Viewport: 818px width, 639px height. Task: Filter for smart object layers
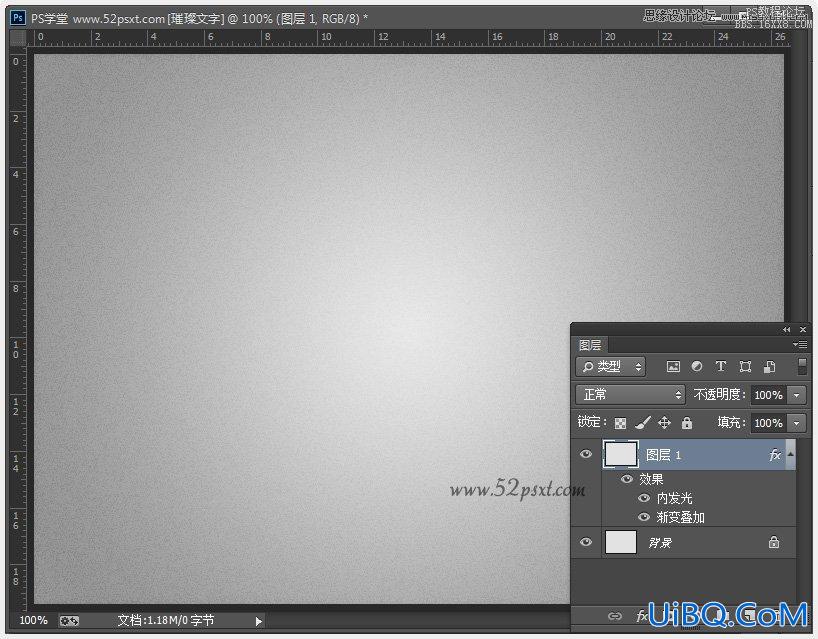click(769, 367)
